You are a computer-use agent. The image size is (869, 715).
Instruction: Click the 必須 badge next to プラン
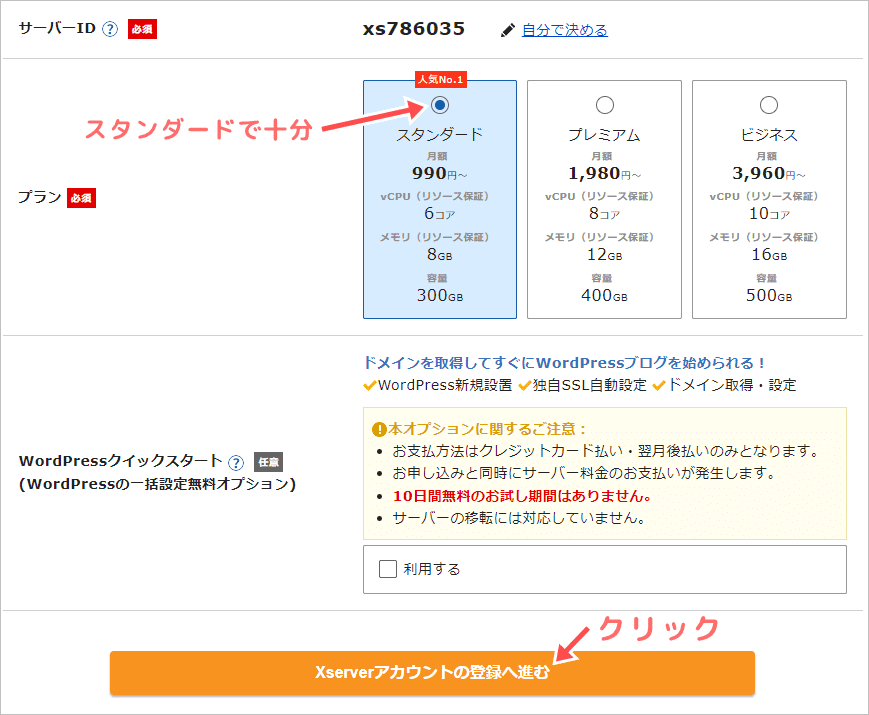[x=81, y=198]
